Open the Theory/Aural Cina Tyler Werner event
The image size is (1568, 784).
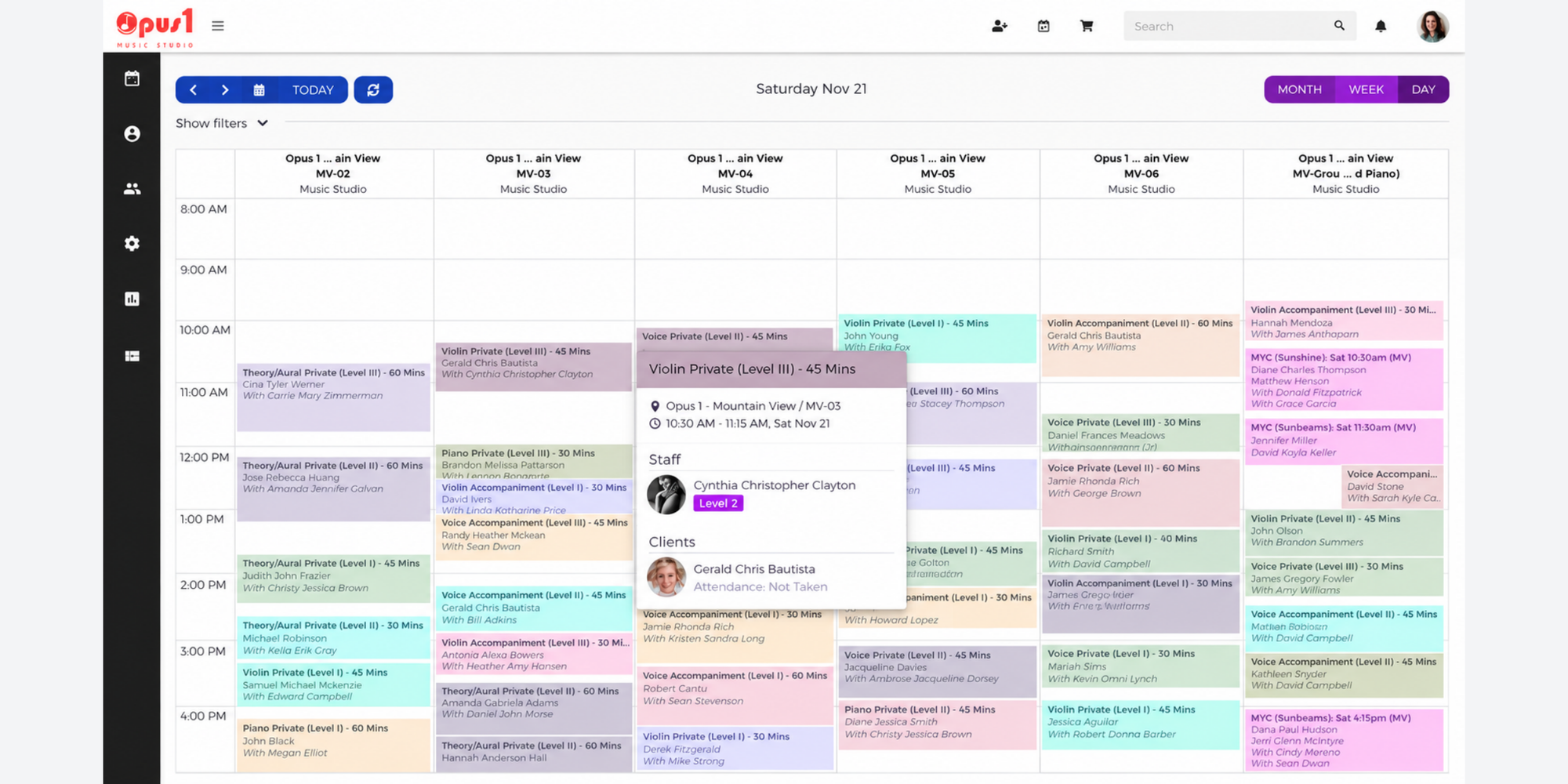[334, 397]
